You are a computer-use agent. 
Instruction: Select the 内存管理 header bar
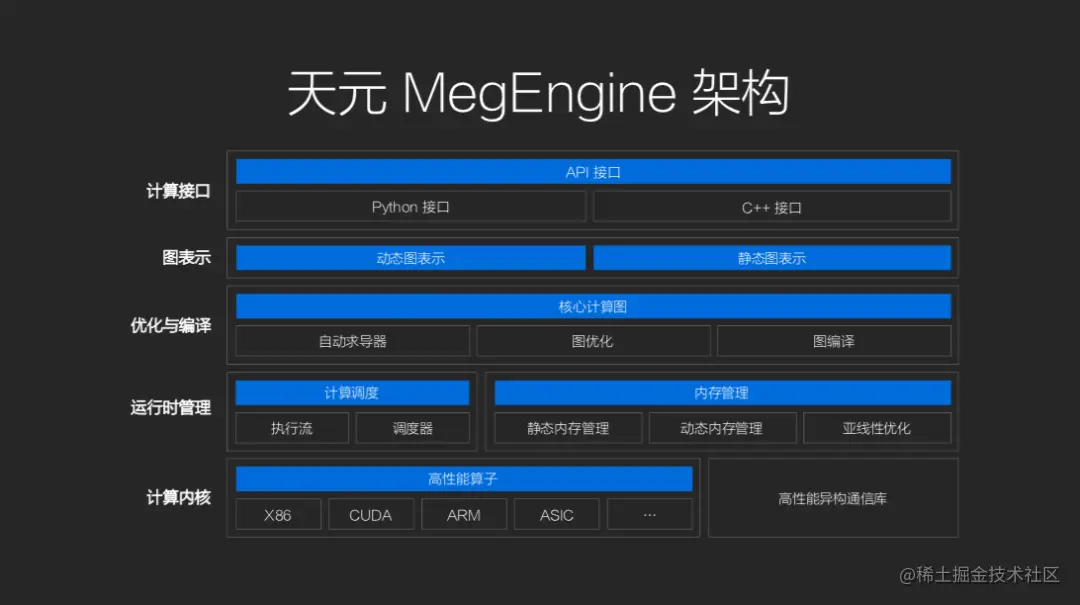(723, 393)
